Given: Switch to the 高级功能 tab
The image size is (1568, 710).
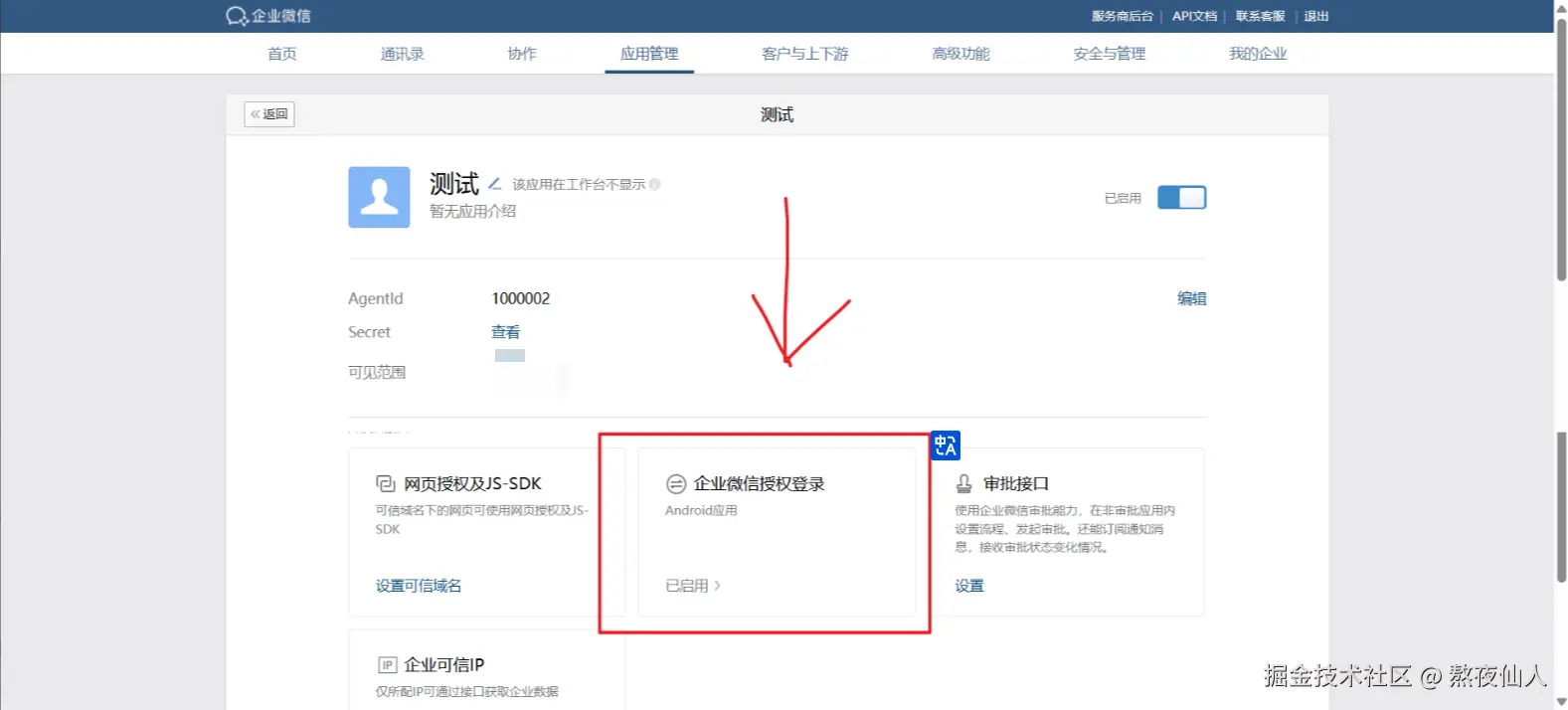Looking at the screenshot, I should (960, 54).
